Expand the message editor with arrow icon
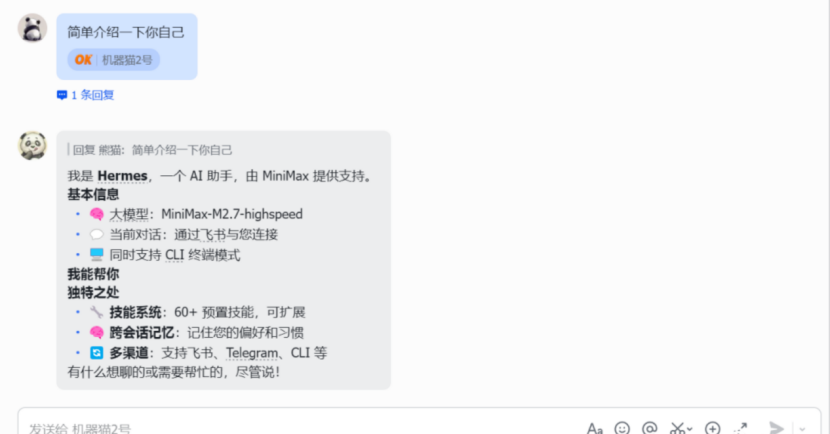830x434 pixels. pos(740,428)
